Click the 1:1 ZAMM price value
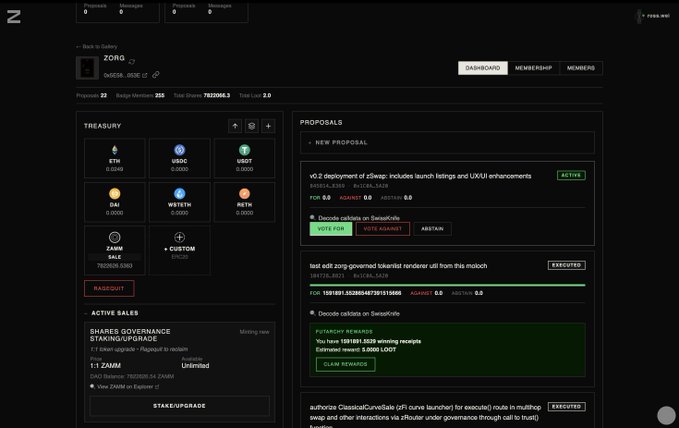 (x=105, y=366)
